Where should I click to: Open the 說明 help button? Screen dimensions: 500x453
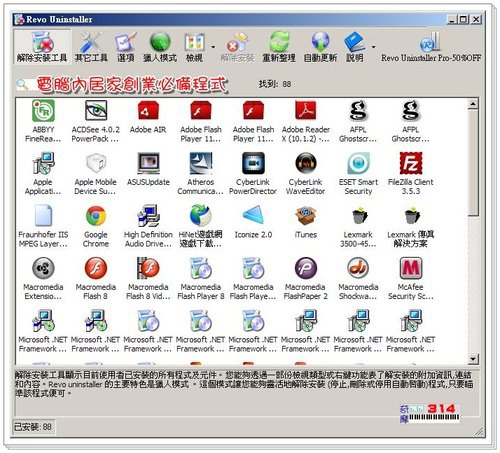coord(354,47)
